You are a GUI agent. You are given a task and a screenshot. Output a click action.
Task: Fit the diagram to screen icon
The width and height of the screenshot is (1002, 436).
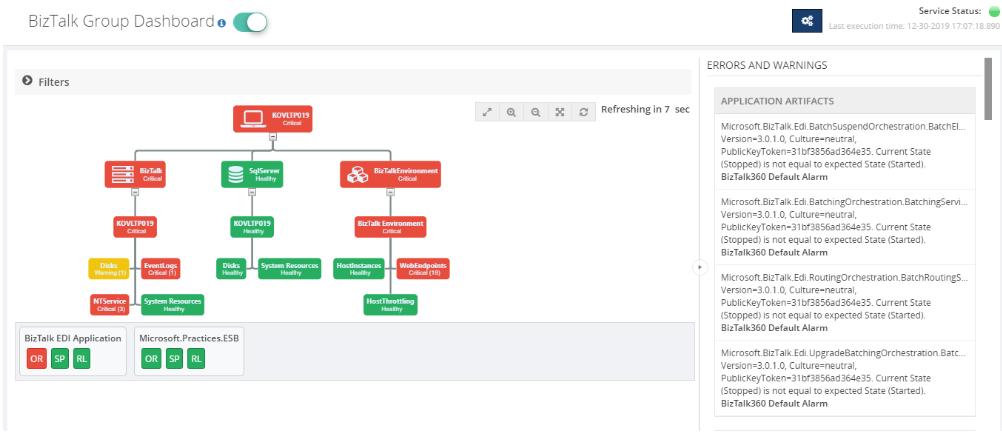(560, 111)
